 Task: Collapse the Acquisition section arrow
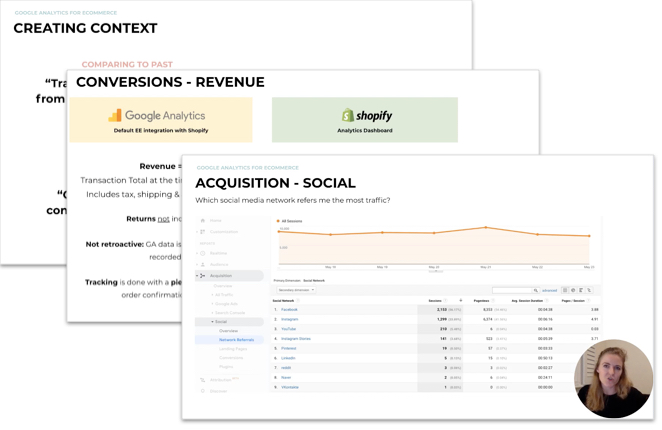point(197,275)
